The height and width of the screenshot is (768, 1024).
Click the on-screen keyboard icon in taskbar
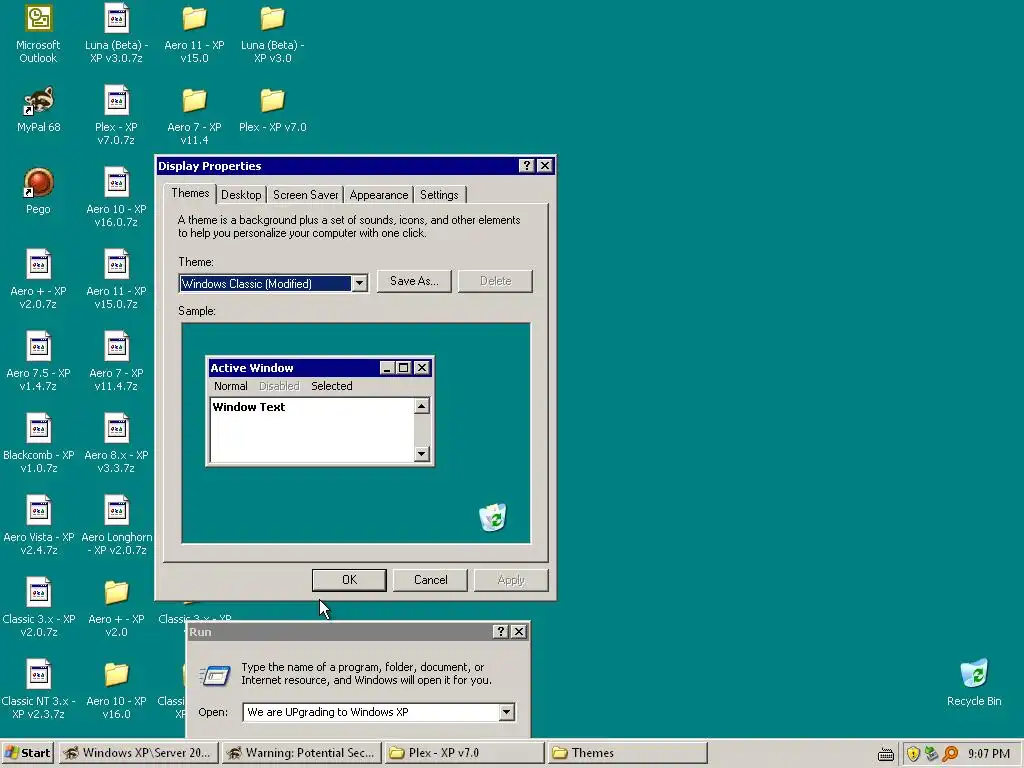(x=886, y=754)
